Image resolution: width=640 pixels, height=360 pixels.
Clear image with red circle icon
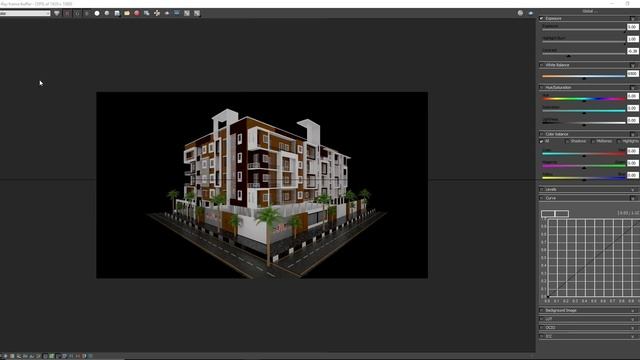(137, 13)
